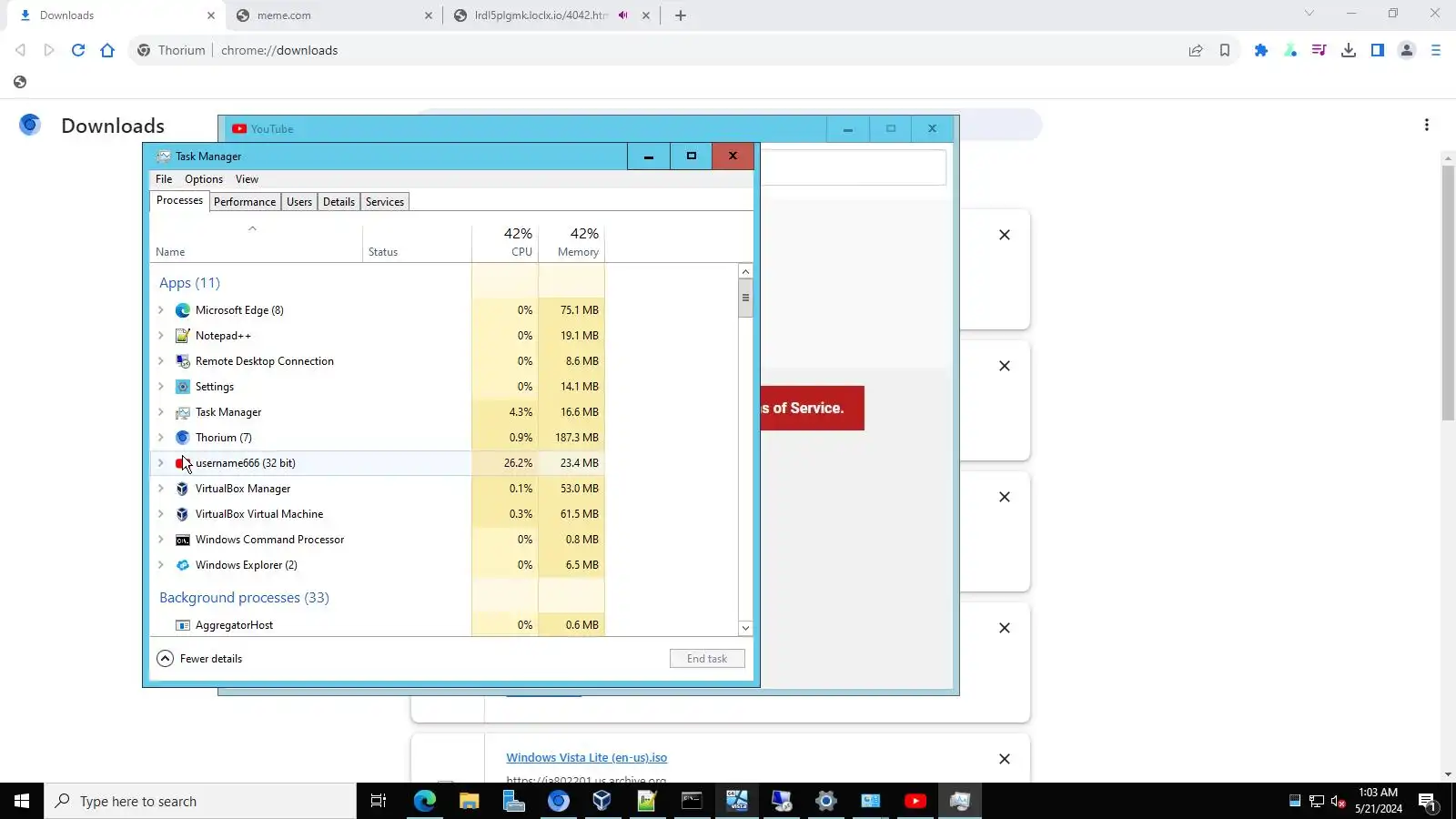The image size is (1456, 819).
Task: Toggle the browser side panel
Action: pos(1378,50)
